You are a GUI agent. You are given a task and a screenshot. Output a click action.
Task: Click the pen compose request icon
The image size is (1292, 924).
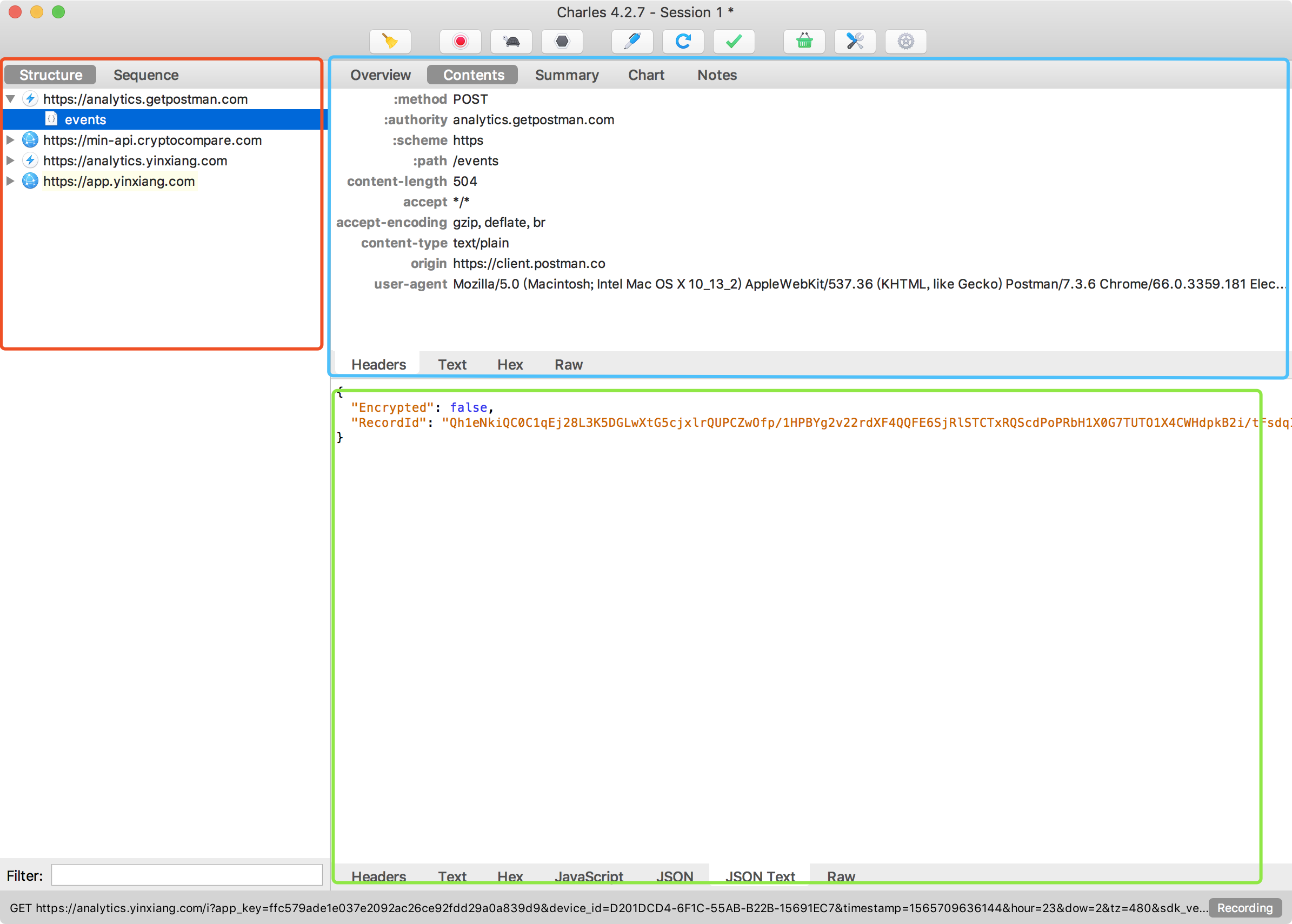(632, 42)
